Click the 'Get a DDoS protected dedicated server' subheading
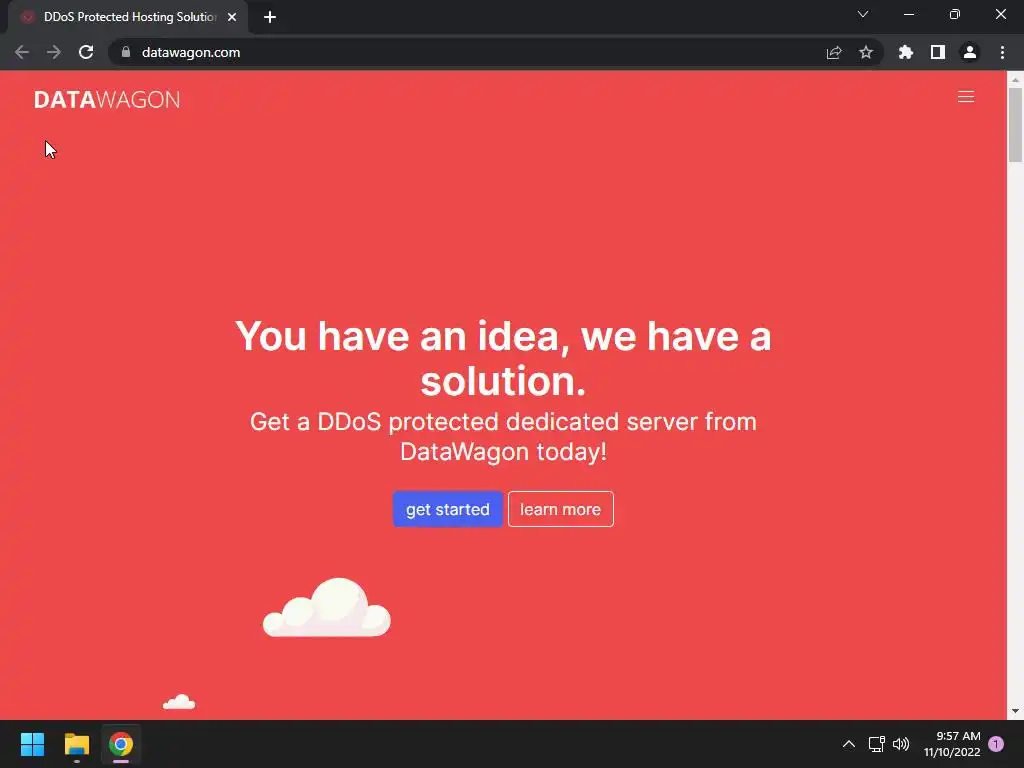The height and width of the screenshot is (768, 1024). pos(503,436)
